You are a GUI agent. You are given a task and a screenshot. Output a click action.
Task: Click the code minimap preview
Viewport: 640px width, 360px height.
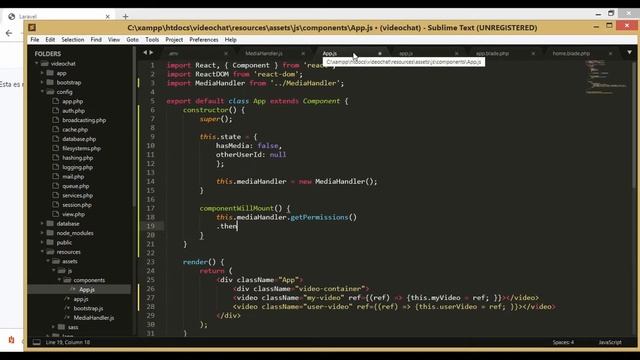coord(607,78)
